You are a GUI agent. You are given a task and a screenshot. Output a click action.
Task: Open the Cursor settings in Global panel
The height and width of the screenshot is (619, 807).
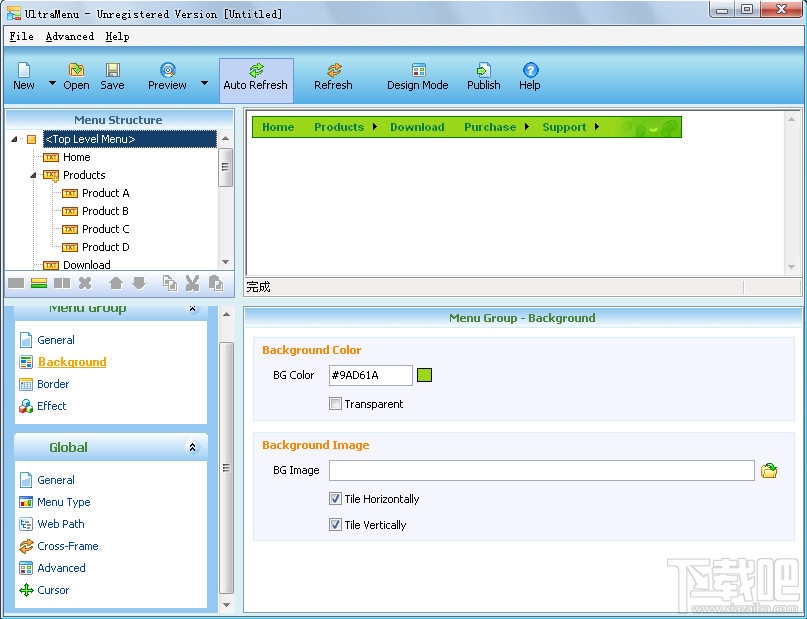click(55, 590)
